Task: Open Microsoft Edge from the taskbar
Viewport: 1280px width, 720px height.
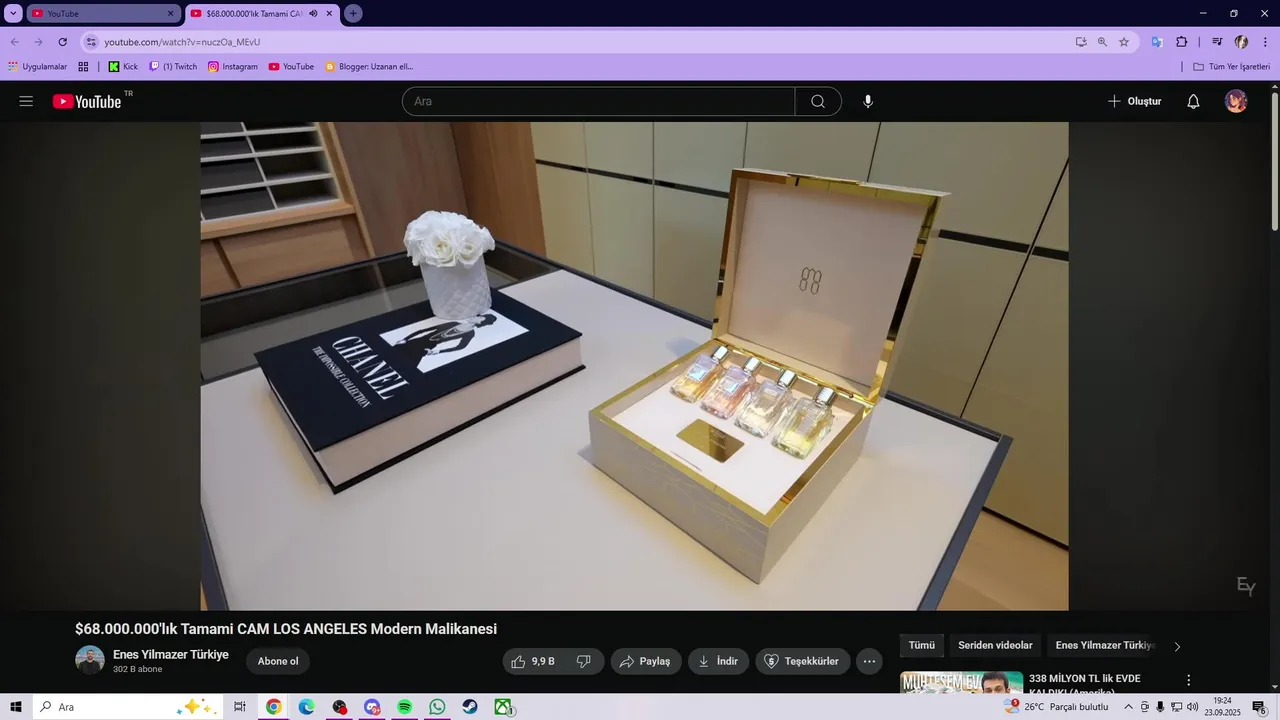Action: tap(306, 707)
